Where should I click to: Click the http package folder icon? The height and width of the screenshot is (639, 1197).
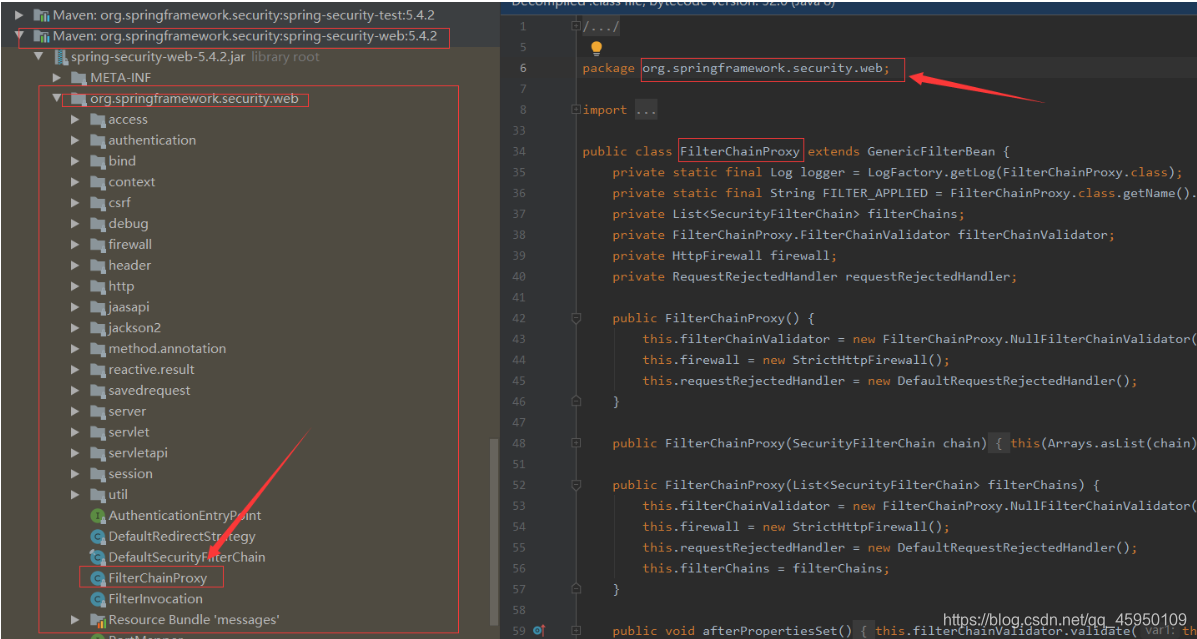click(97, 286)
